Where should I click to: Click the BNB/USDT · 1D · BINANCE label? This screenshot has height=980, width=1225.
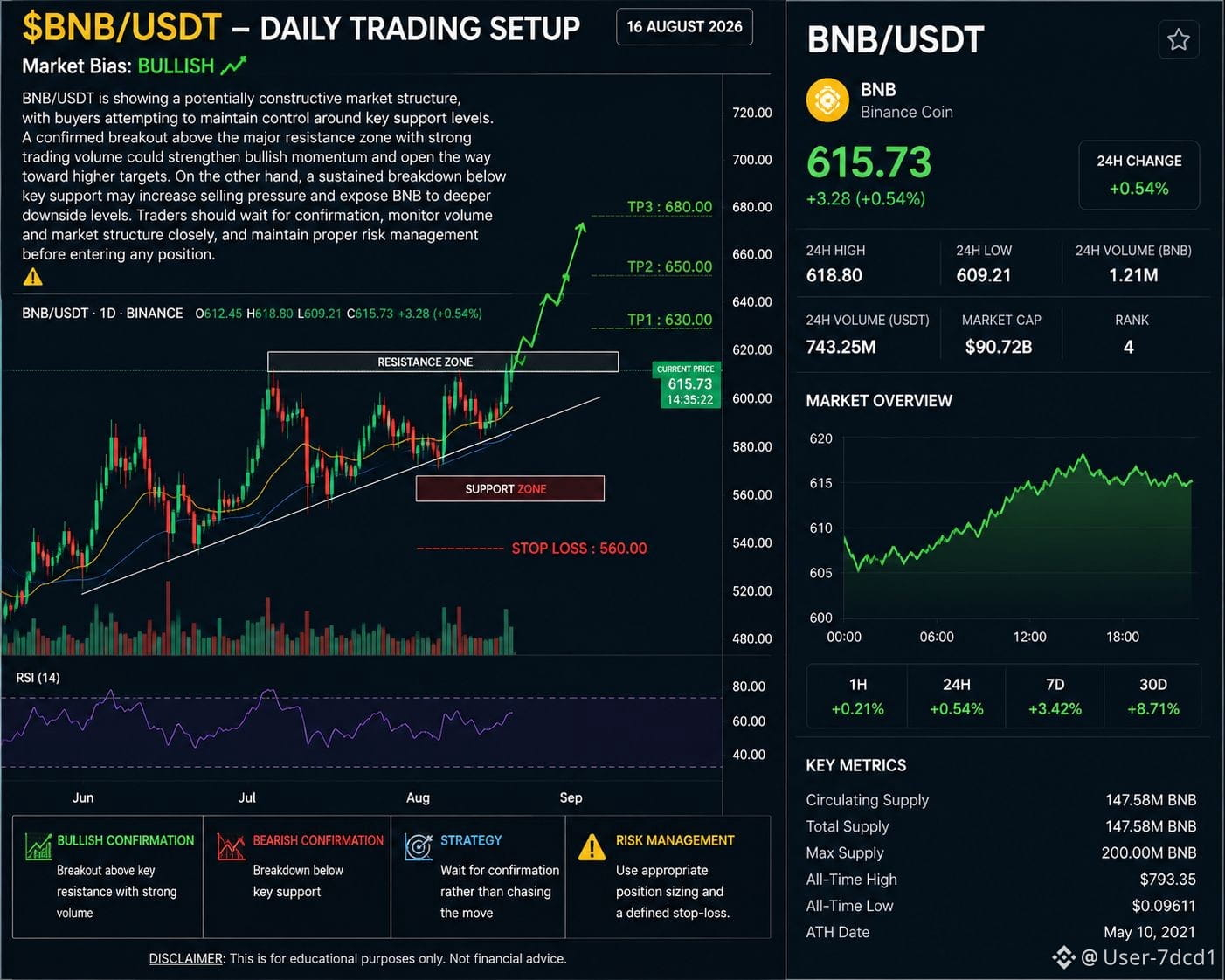click(102, 313)
